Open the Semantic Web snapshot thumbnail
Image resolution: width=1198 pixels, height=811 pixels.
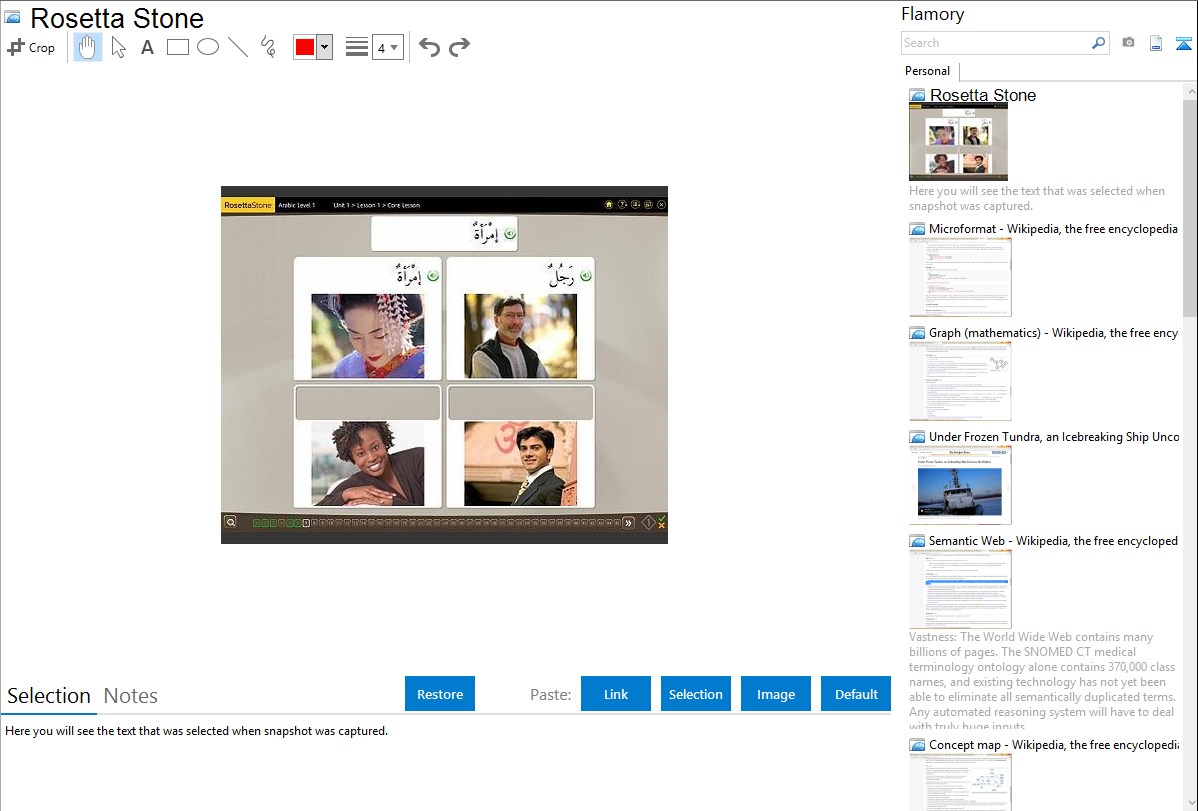pyautogui.click(x=960, y=589)
